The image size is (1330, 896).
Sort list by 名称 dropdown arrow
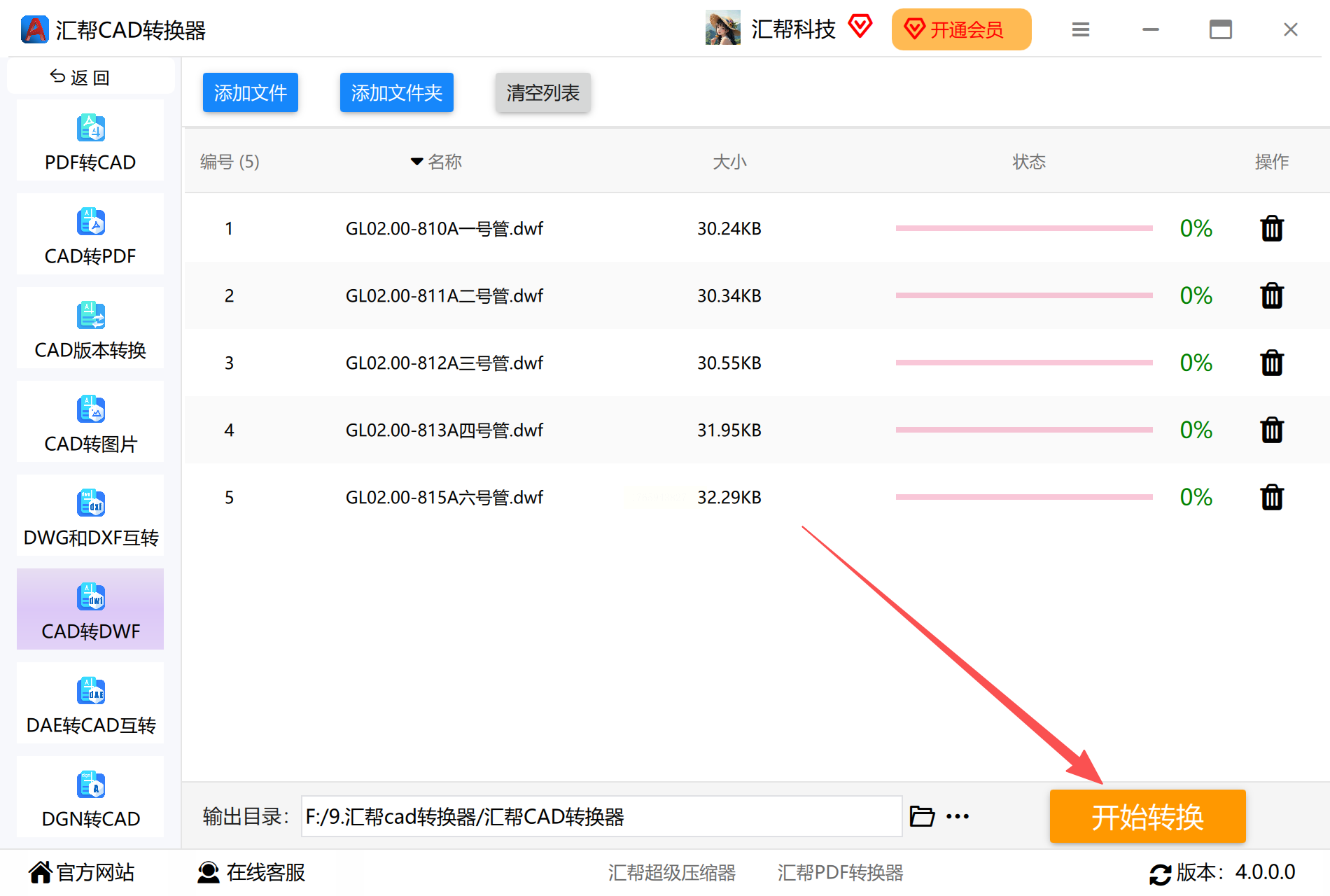pyautogui.click(x=416, y=162)
